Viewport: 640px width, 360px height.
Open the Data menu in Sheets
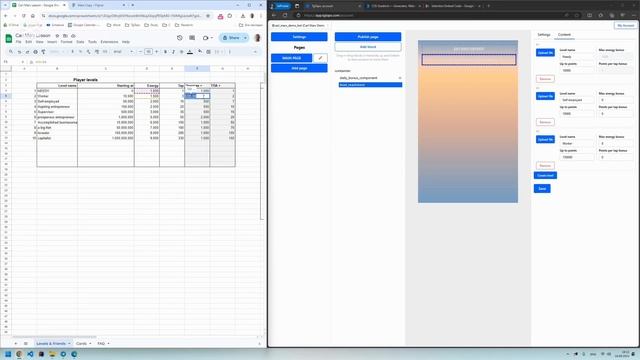pos(80,42)
